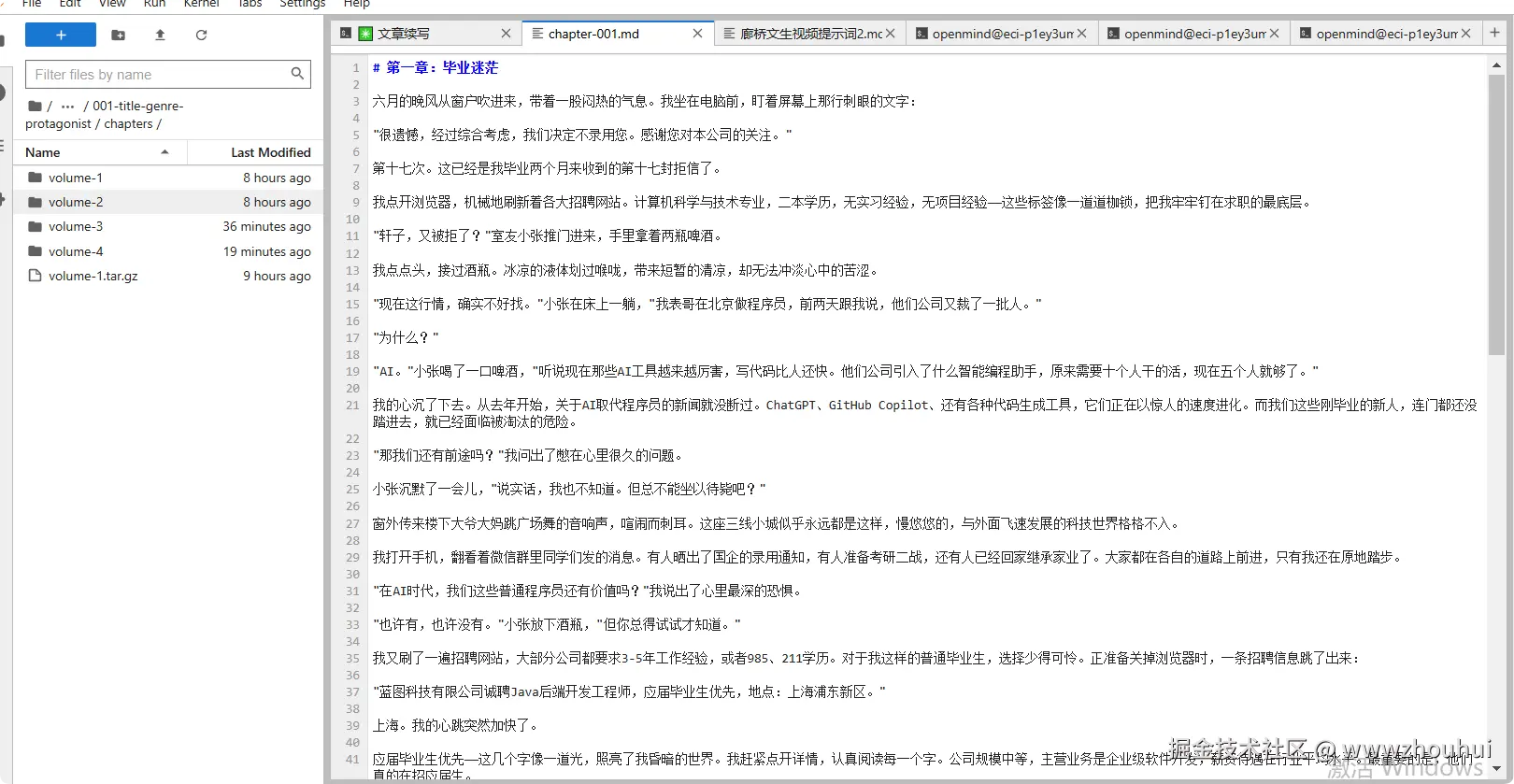The height and width of the screenshot is (784, 1514).
Task: Close the chapter-001.md tab
Action: [697, 34]
